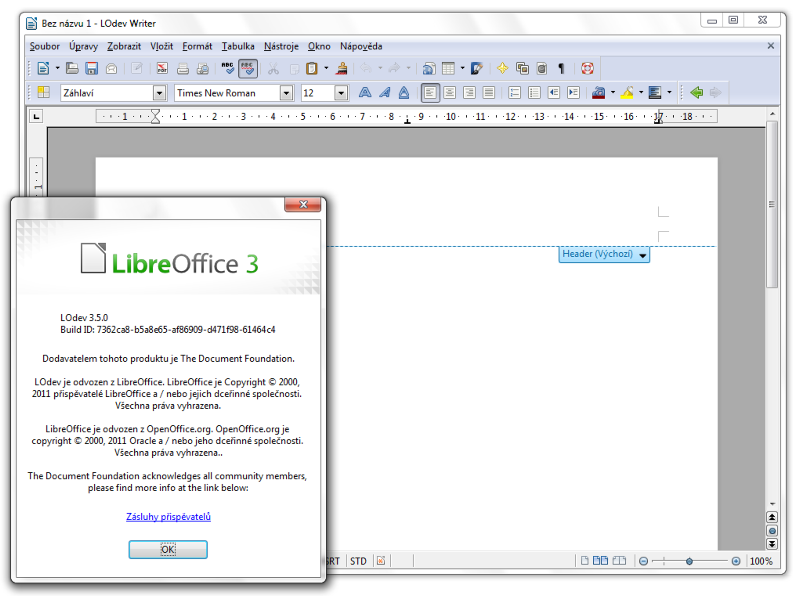800x596 pixels.
Task: Select the Format Paintbrush icon
Action: (341, 68)
